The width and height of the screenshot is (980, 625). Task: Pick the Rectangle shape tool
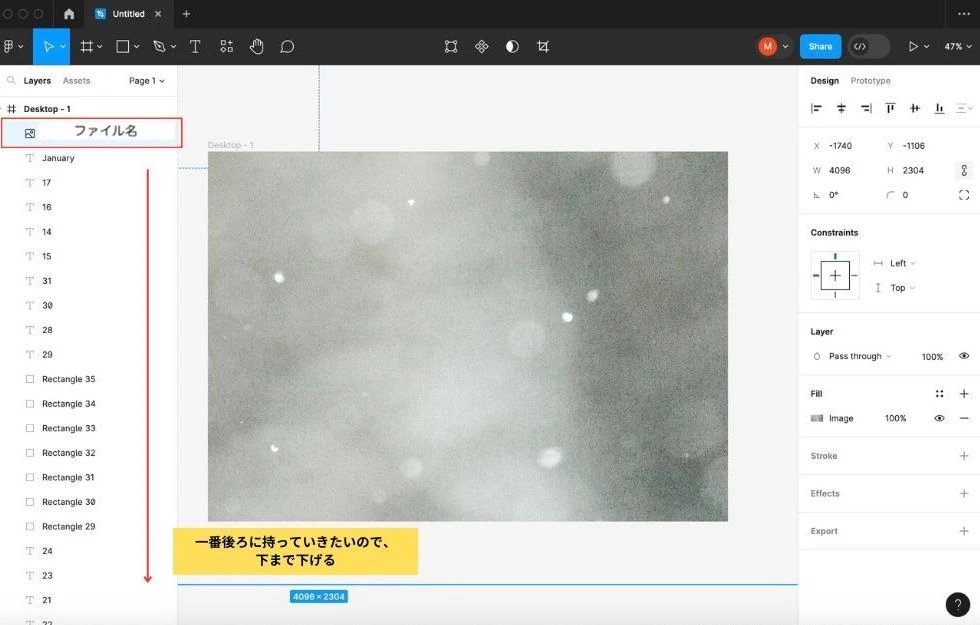click(122, 46)
